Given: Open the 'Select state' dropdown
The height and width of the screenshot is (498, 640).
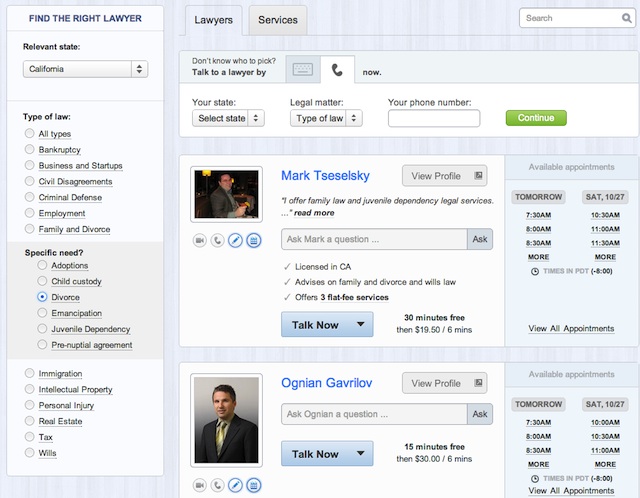Looking at the screenshot, I should [x=228, y=118].
